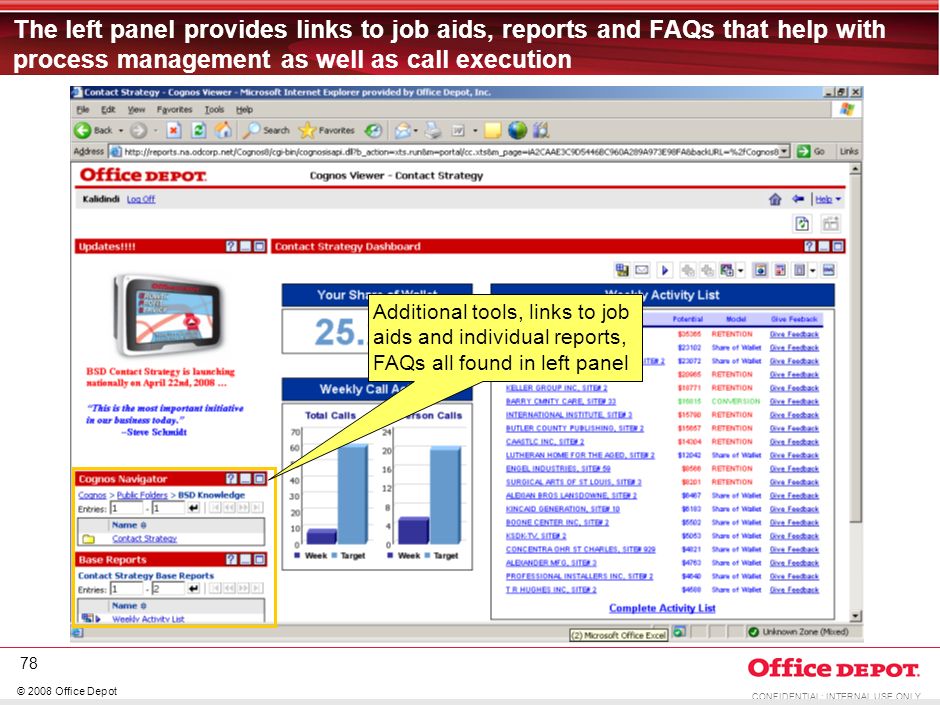Screen dimensions: 940x705
Task: Open the View menu
Action: [136, 110]
